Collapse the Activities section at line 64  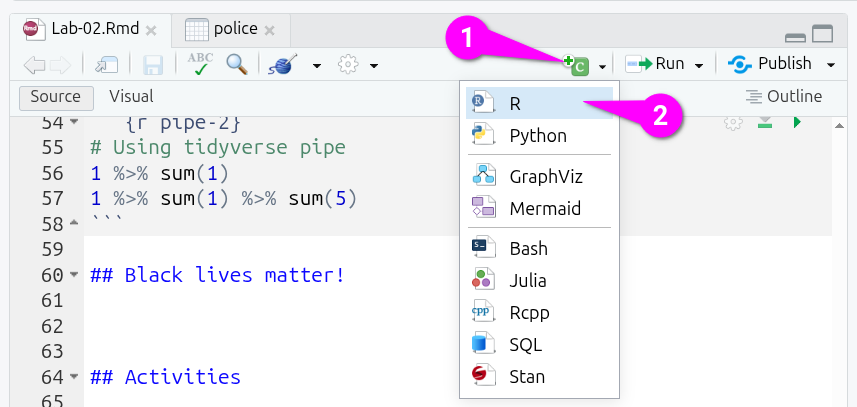point(74,378)
